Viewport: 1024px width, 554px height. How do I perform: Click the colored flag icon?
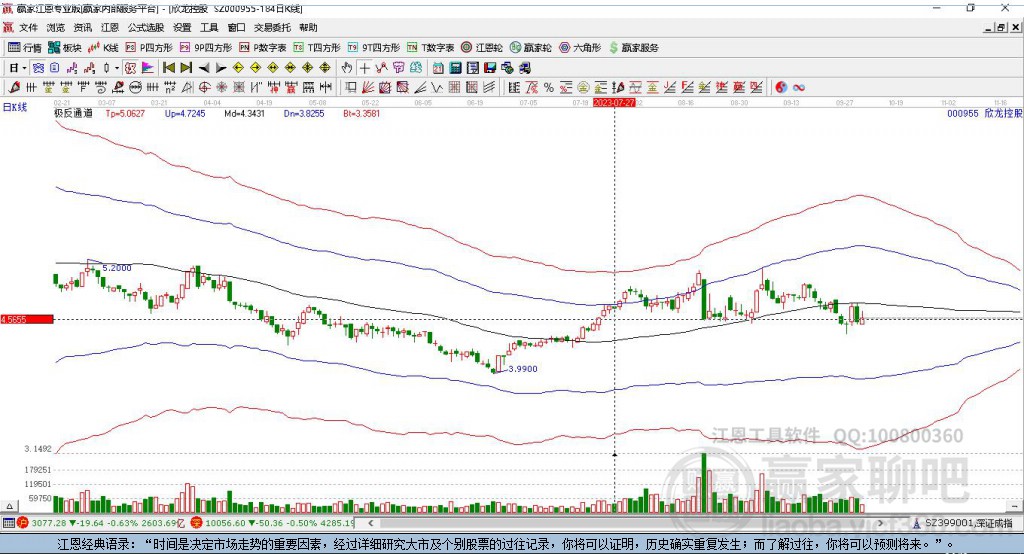[x=148, y=68]
